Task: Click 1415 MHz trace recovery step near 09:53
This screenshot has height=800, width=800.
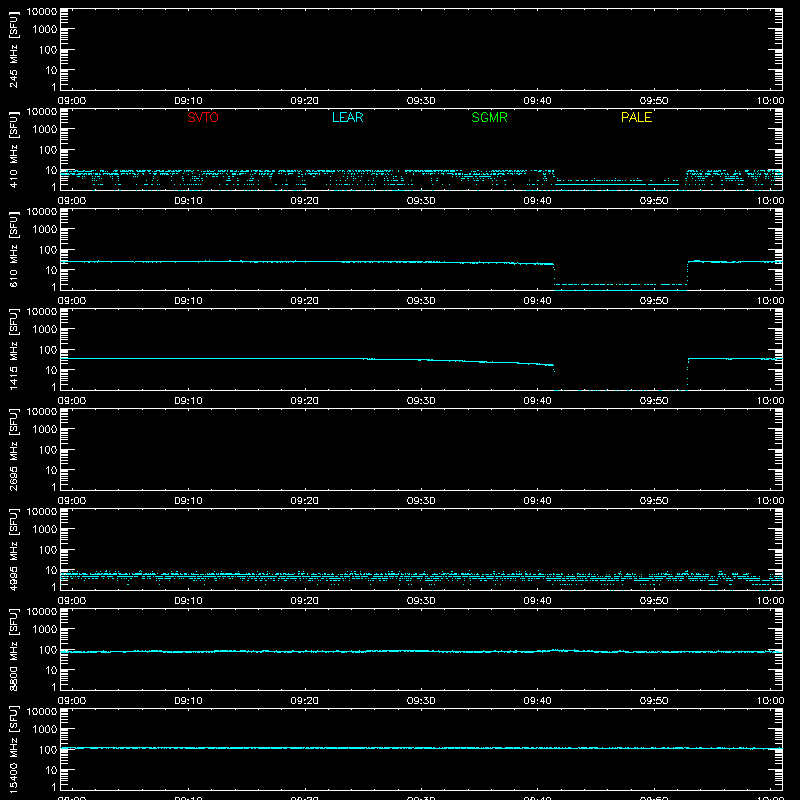Action: coord(688,372)
